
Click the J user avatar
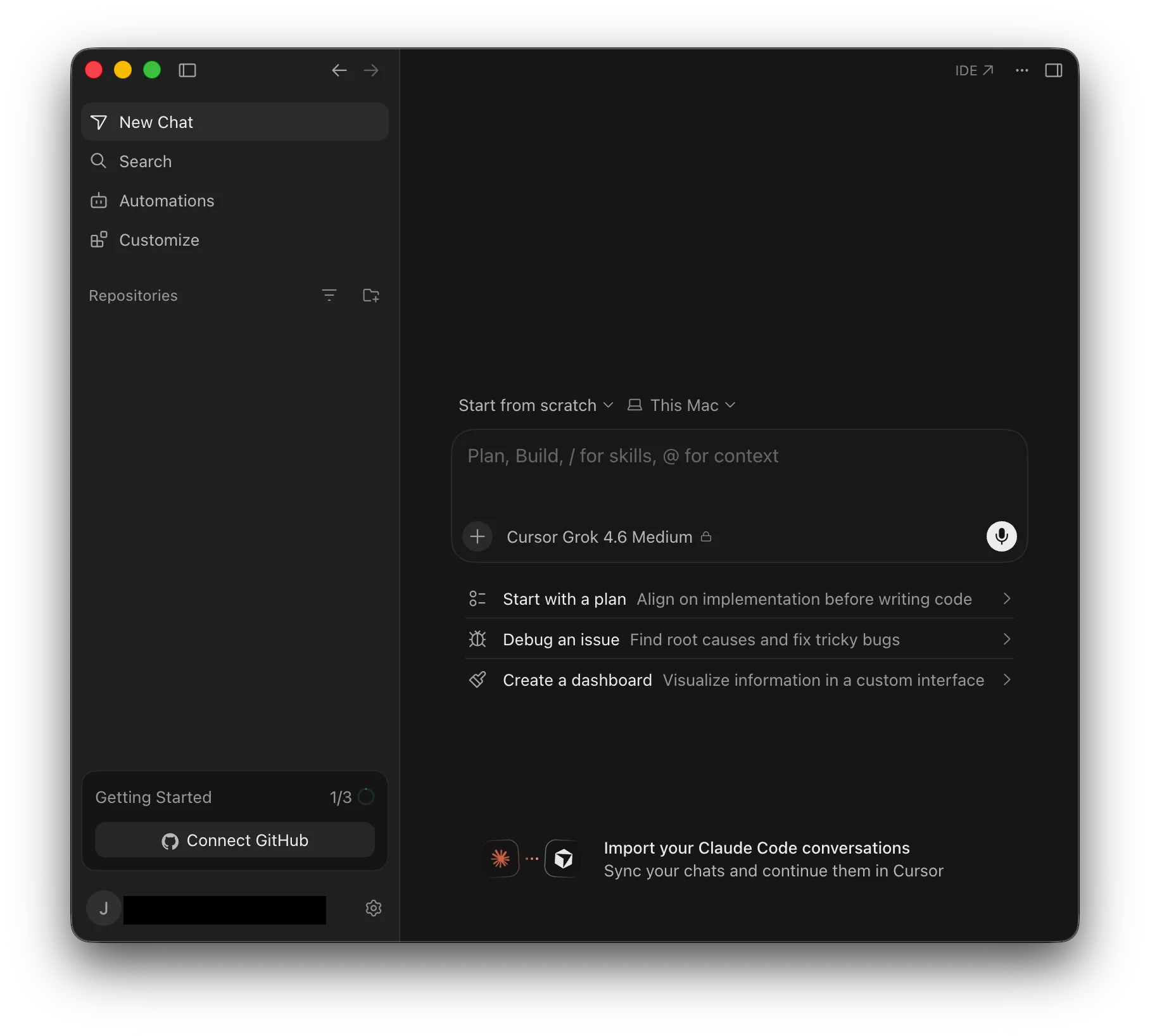(104, 909)
